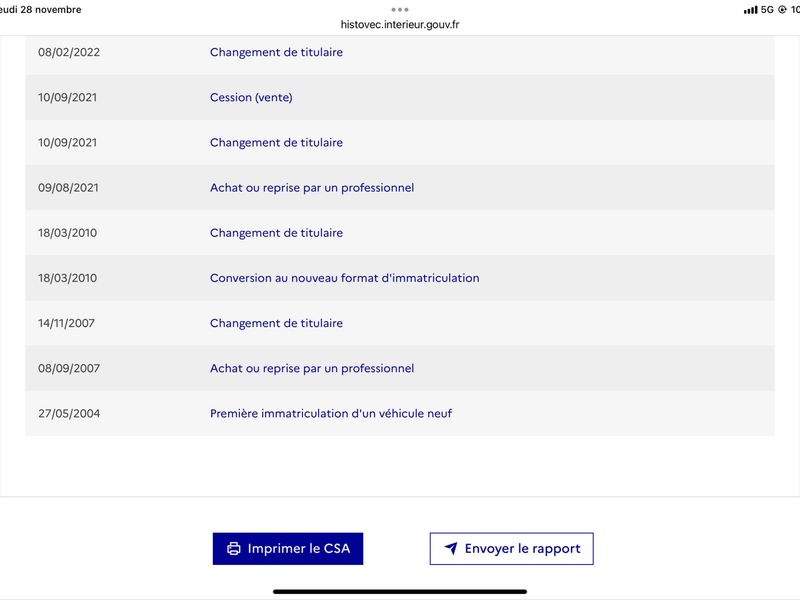800x600 pixels.
Task: Tap the home indicator bar at the bottom
Action: click(400, 592)
